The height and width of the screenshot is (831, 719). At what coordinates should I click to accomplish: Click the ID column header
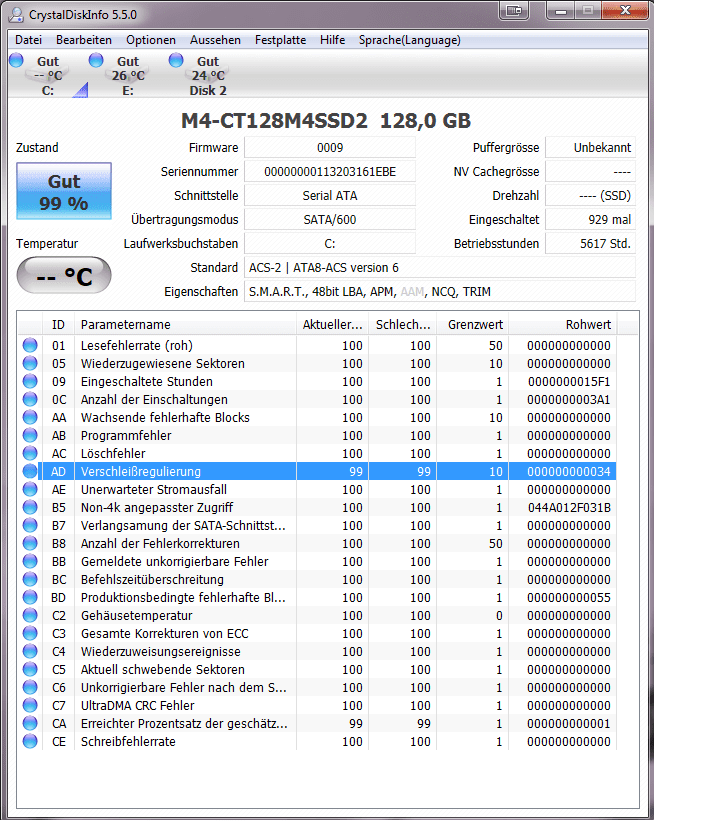coord(58,325)
